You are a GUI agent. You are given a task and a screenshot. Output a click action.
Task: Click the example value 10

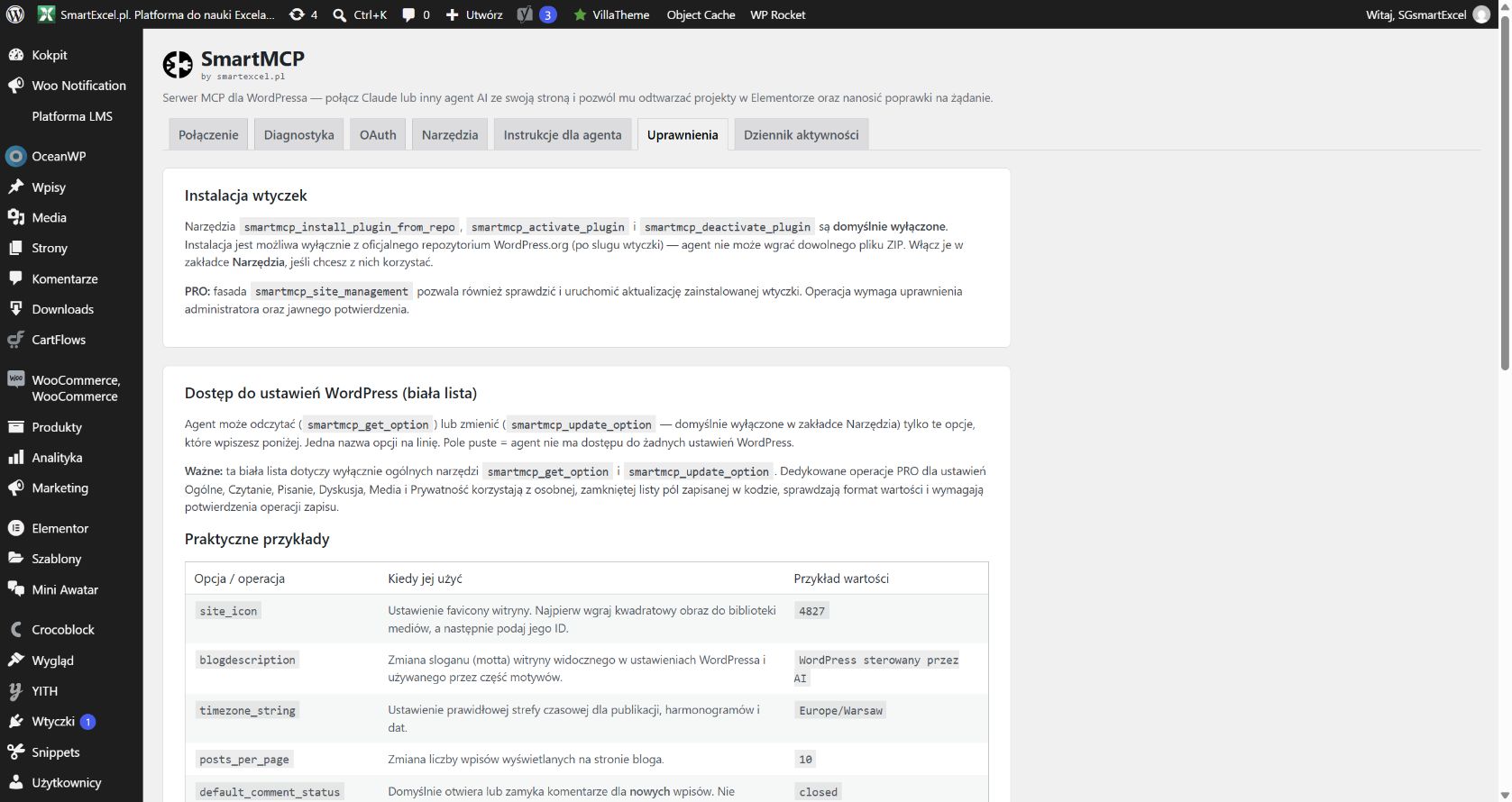[805, 760]
